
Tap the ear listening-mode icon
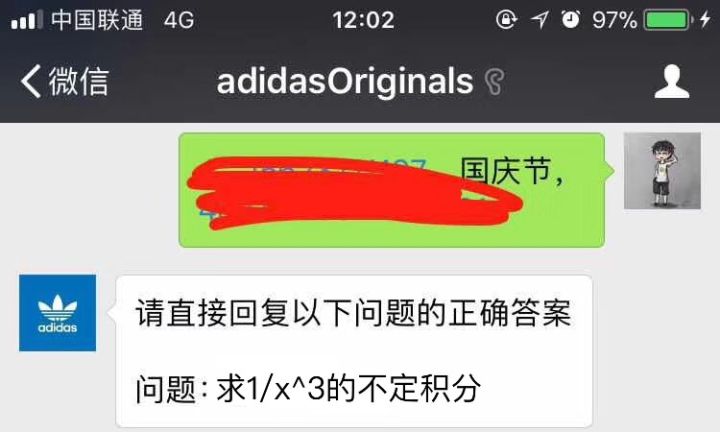(495, 82)
